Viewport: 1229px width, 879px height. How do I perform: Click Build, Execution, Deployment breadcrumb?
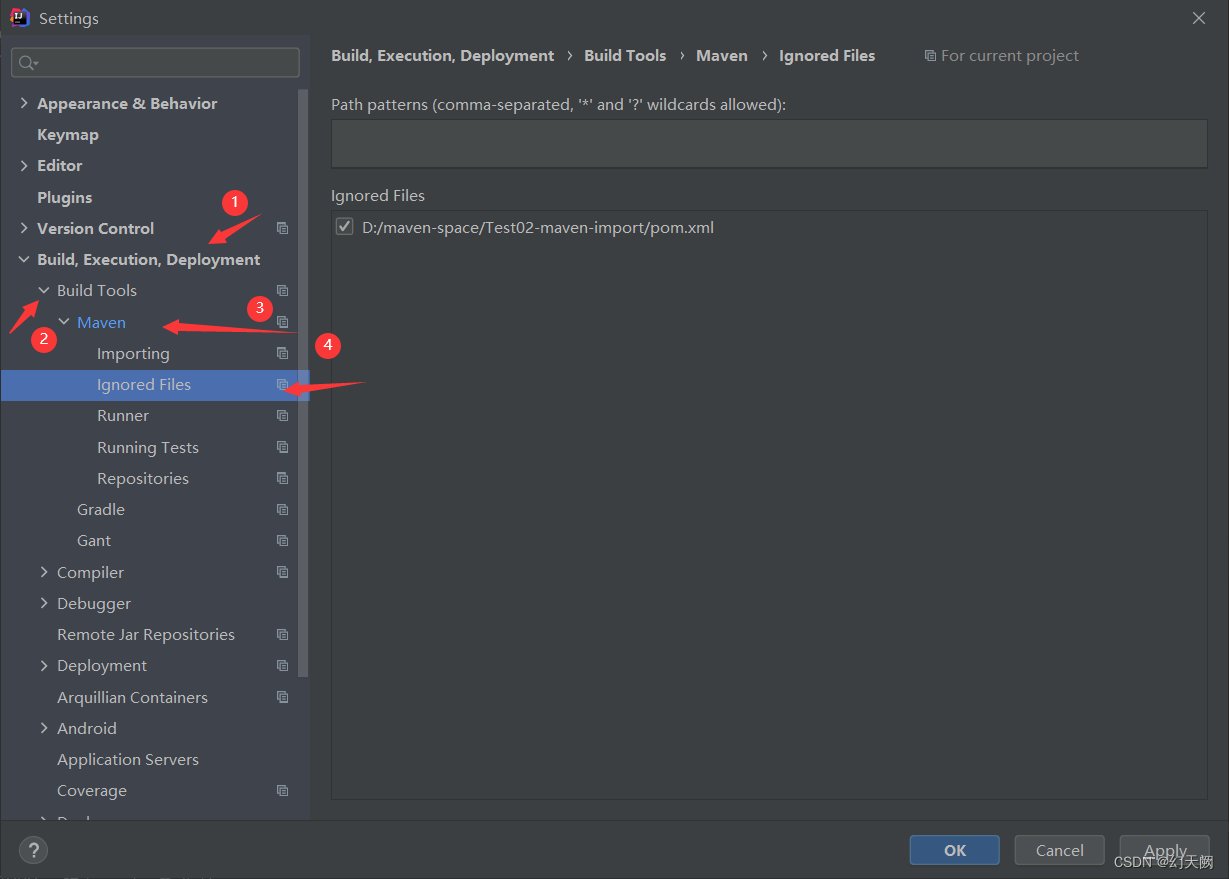[x=443, y=56]
